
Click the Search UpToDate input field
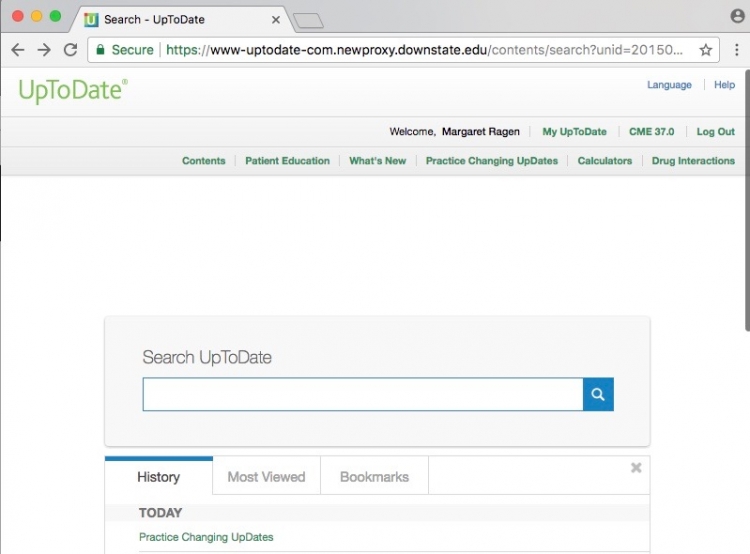click(362, 394)
